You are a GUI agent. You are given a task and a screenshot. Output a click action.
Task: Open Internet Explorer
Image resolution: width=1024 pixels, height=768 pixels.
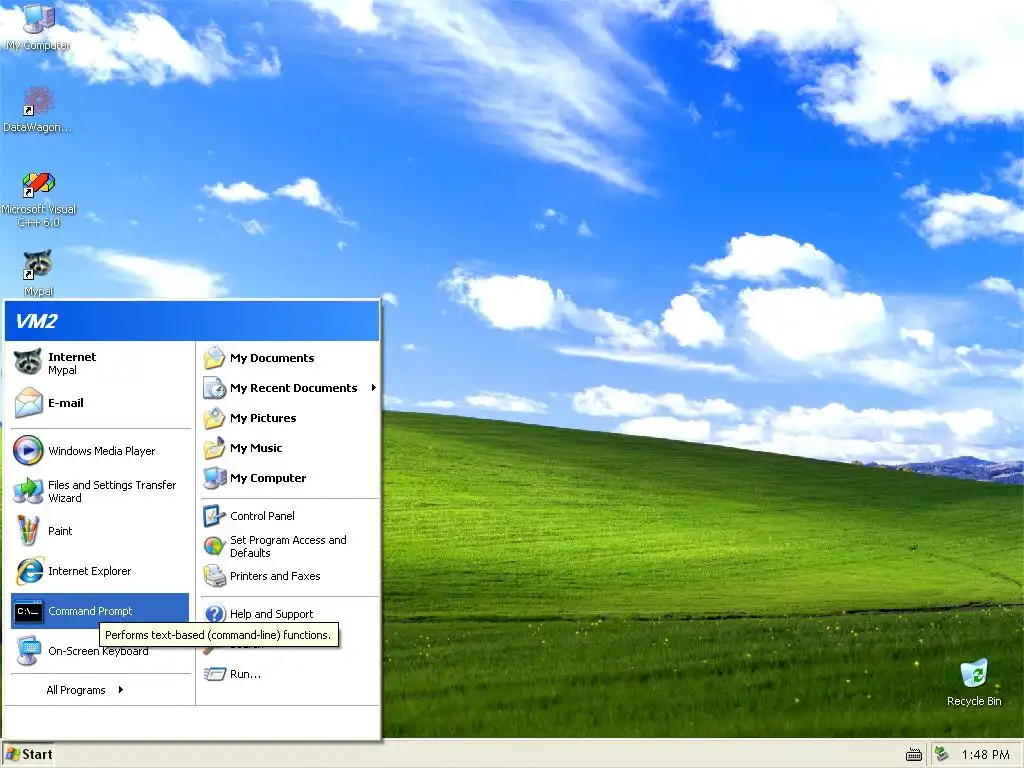(x=100, y=571)
